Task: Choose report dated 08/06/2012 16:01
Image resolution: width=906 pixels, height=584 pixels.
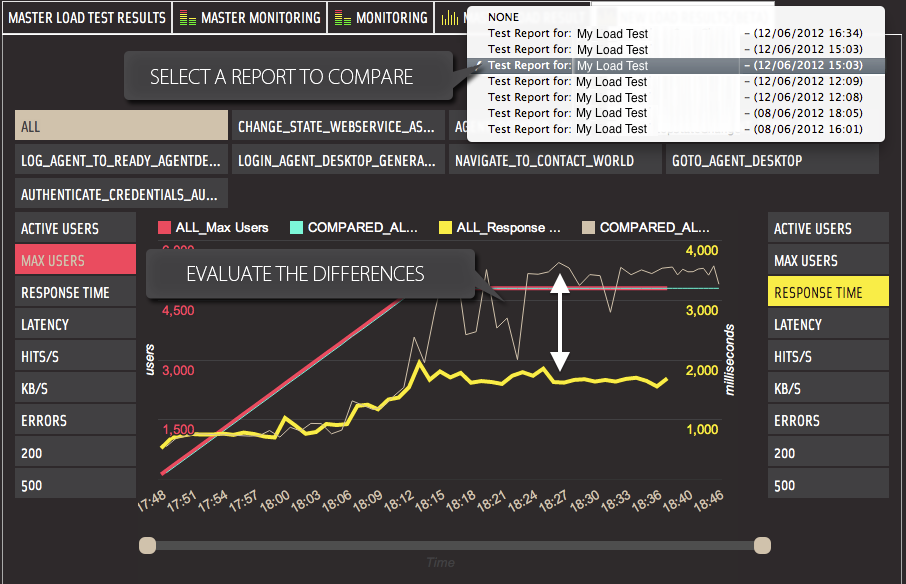Action: pos(675,129)
